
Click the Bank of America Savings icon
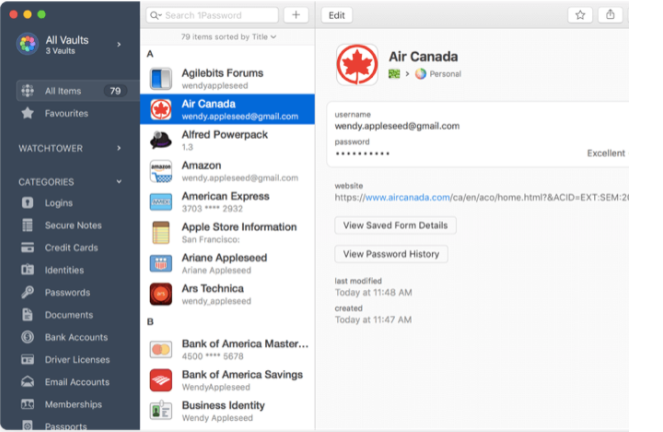click(x=161, y=380)
